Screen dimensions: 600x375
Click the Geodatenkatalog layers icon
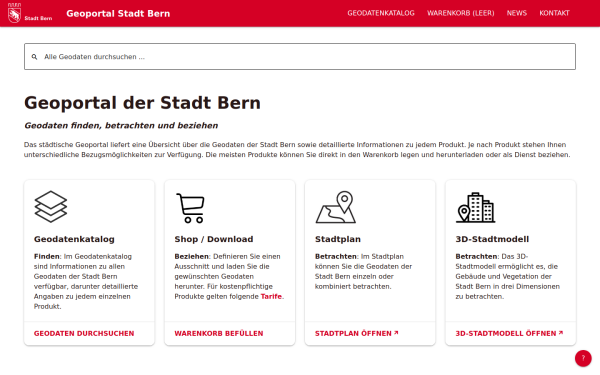click(x=51, y=207)
